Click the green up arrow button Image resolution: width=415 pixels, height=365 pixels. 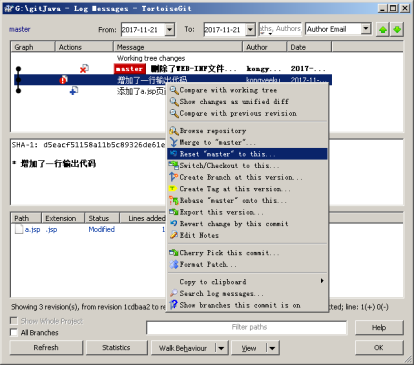[x=383, y=30]
